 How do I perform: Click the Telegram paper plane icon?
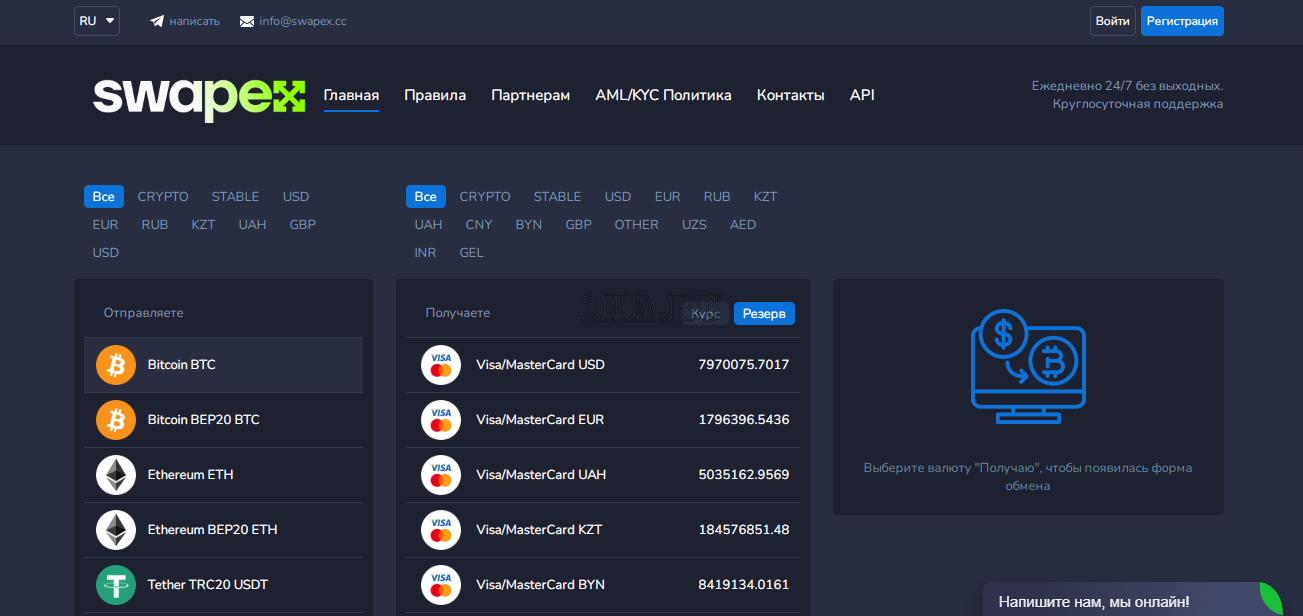pos(157,21)
